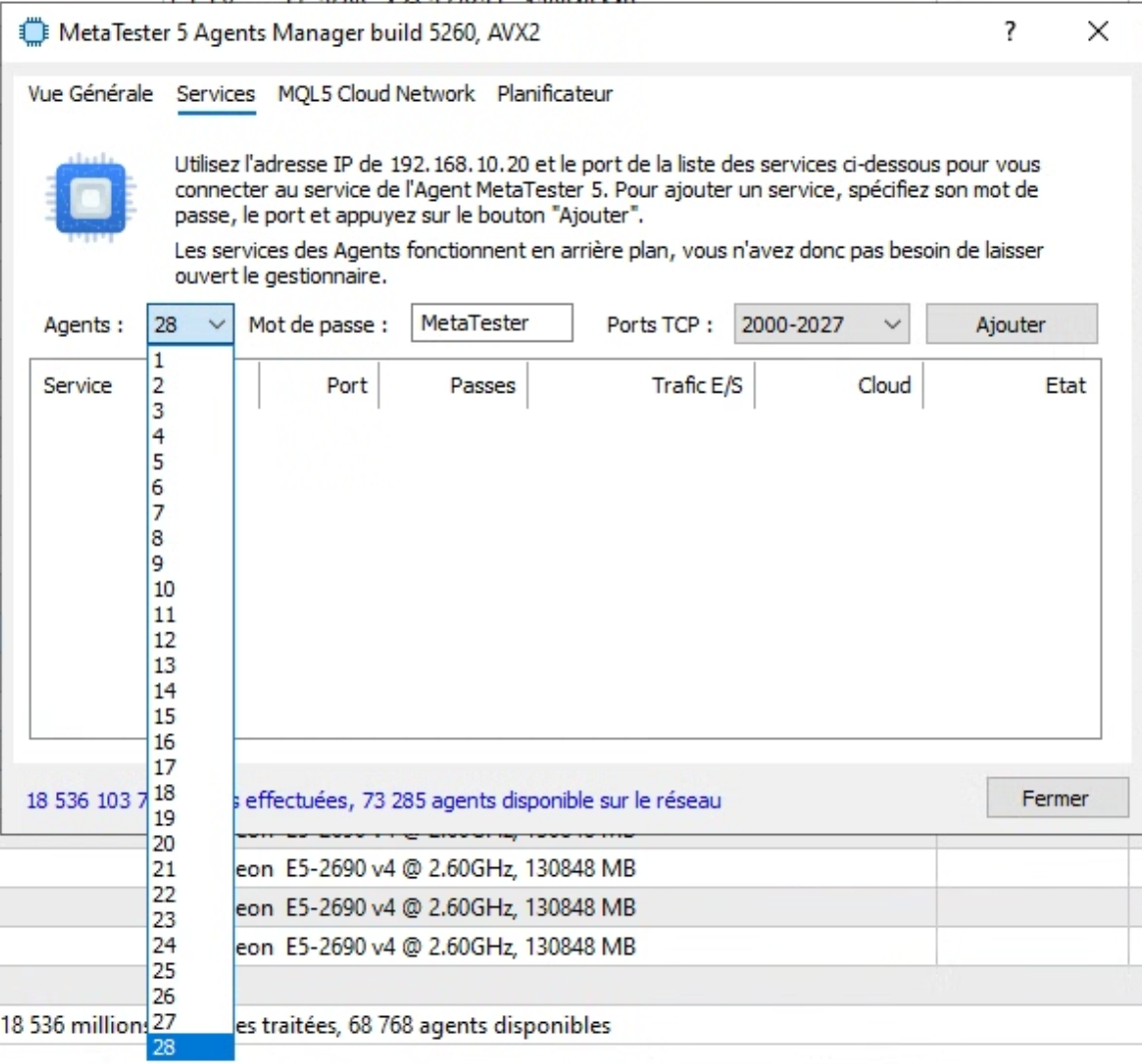Viewport: 1142px width, 1064px height.
Task: Pick 27 from the Agents dropdown list
Action: point(190,1022)
